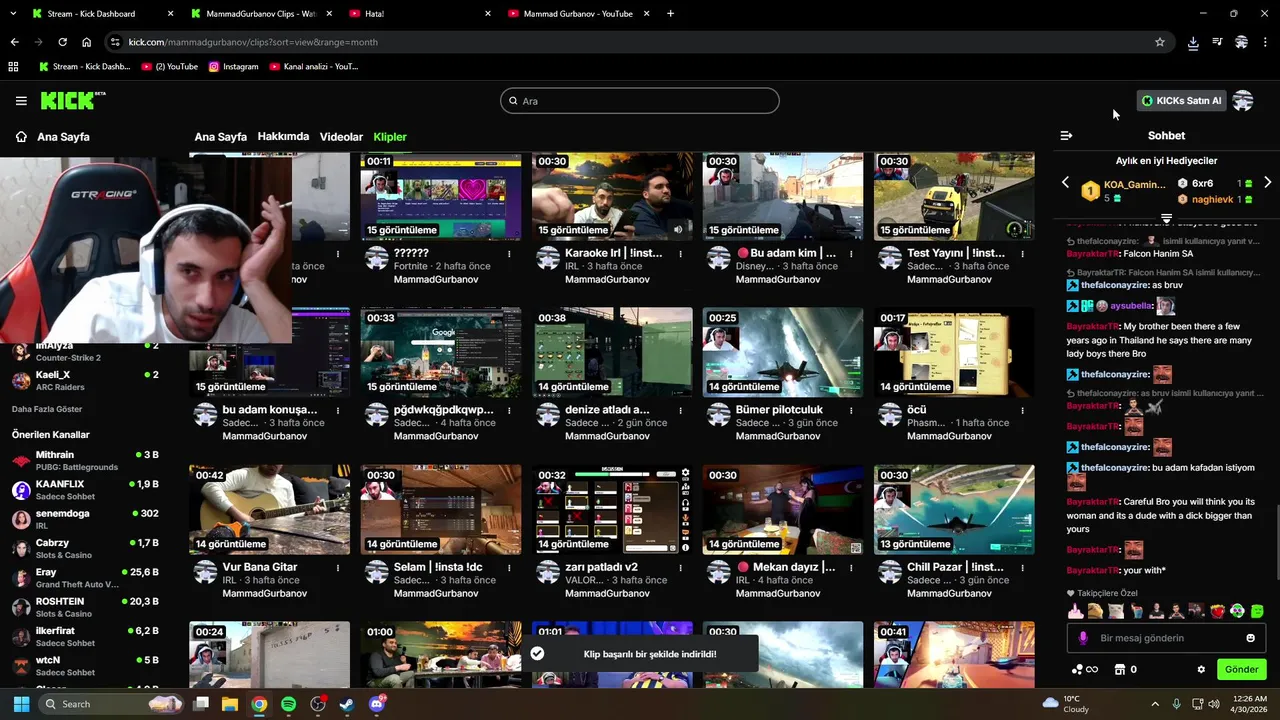Open the emoji picker in message box
Image resolution: width=1280 pixels, height=720 pixels.
point(1250,638)
